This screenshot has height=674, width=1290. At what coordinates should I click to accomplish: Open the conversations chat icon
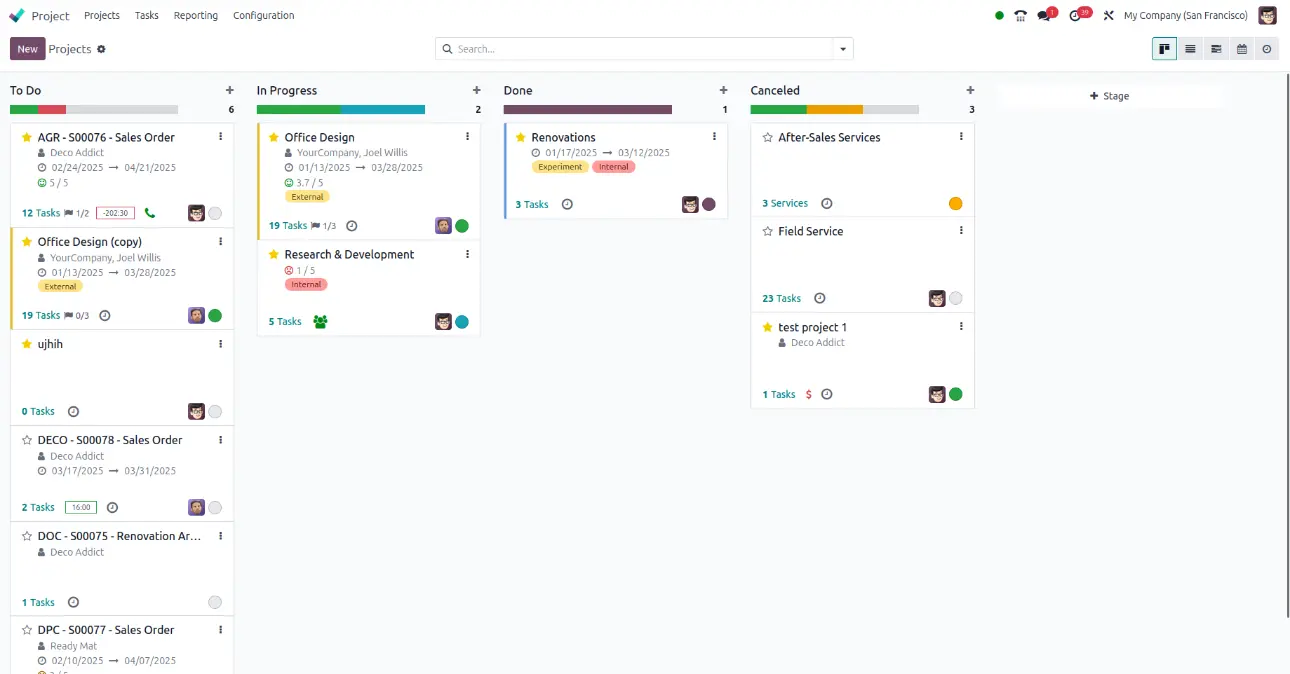[1045, 16]
